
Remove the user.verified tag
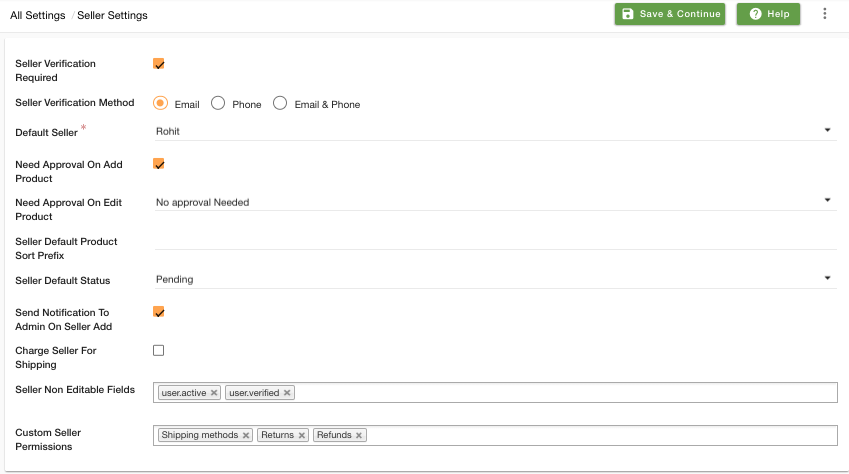click(287, 393)
